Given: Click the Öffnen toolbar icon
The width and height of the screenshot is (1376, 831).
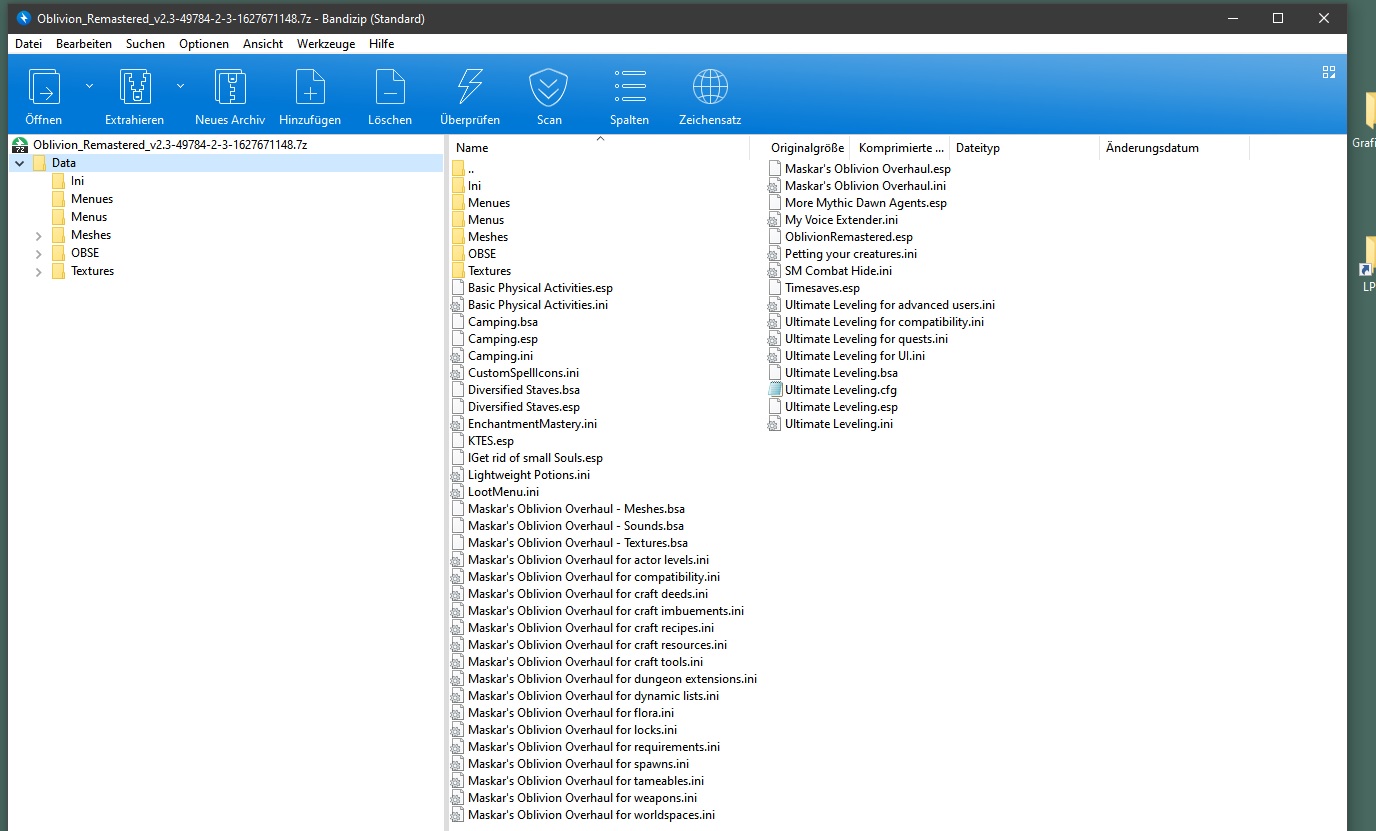Looking at the screenshot, I should [x=44, y=88].
